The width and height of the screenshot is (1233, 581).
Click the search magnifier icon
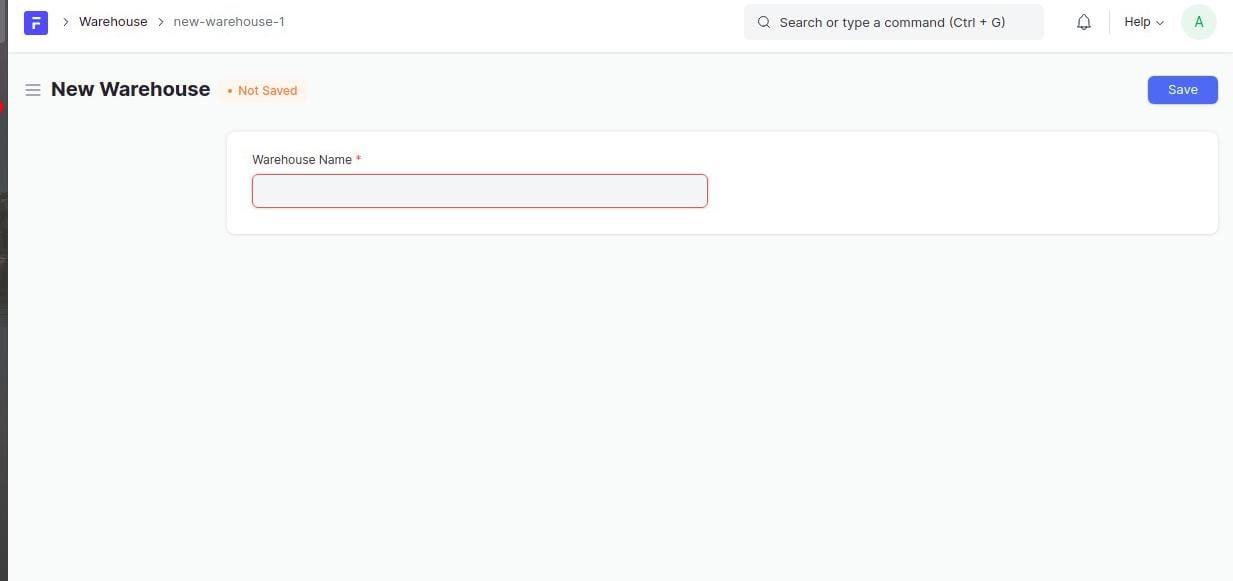[764, 22]
